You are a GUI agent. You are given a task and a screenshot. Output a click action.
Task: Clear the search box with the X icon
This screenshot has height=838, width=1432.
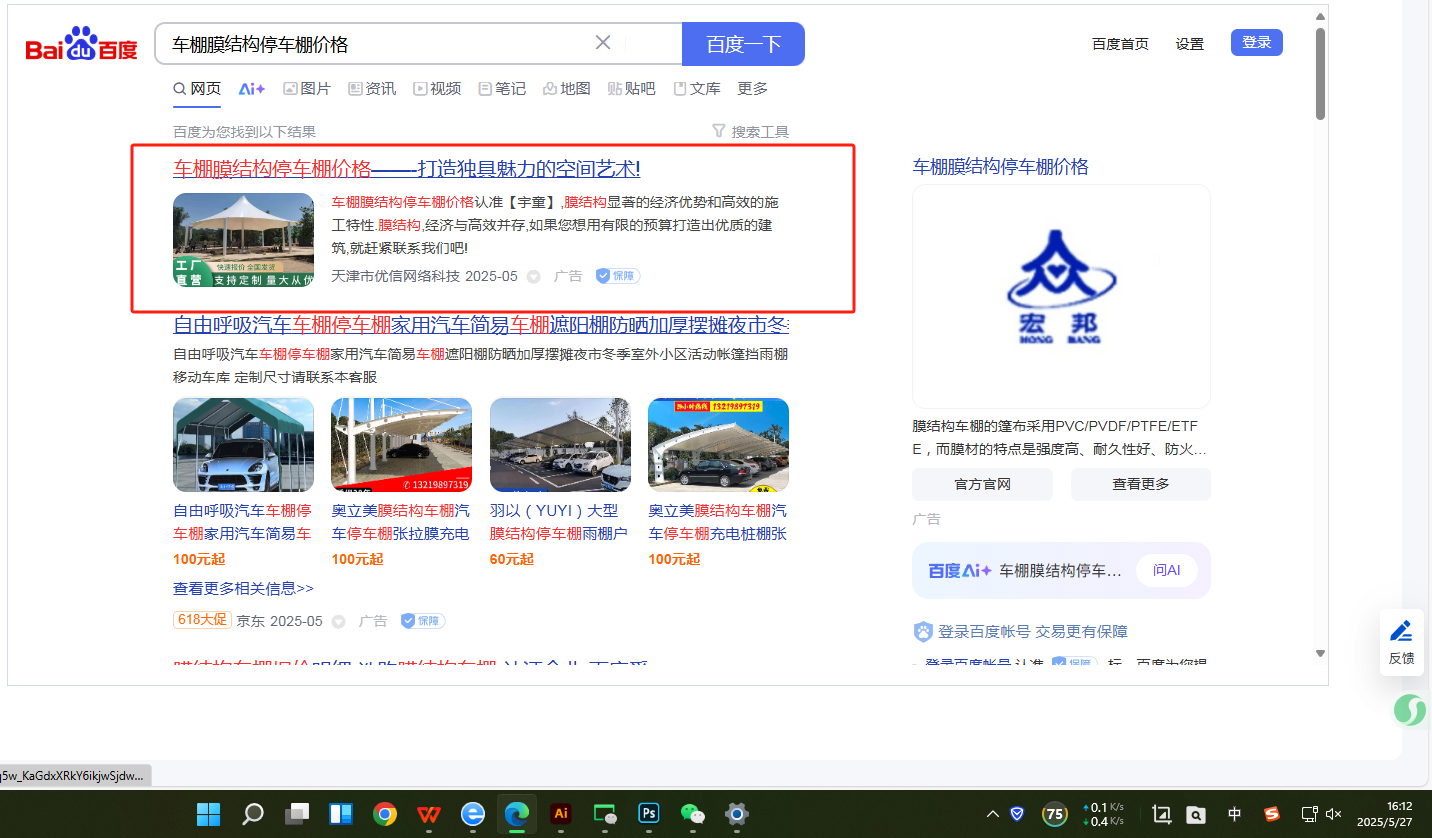pyautogui.click(x=603, y=43)
